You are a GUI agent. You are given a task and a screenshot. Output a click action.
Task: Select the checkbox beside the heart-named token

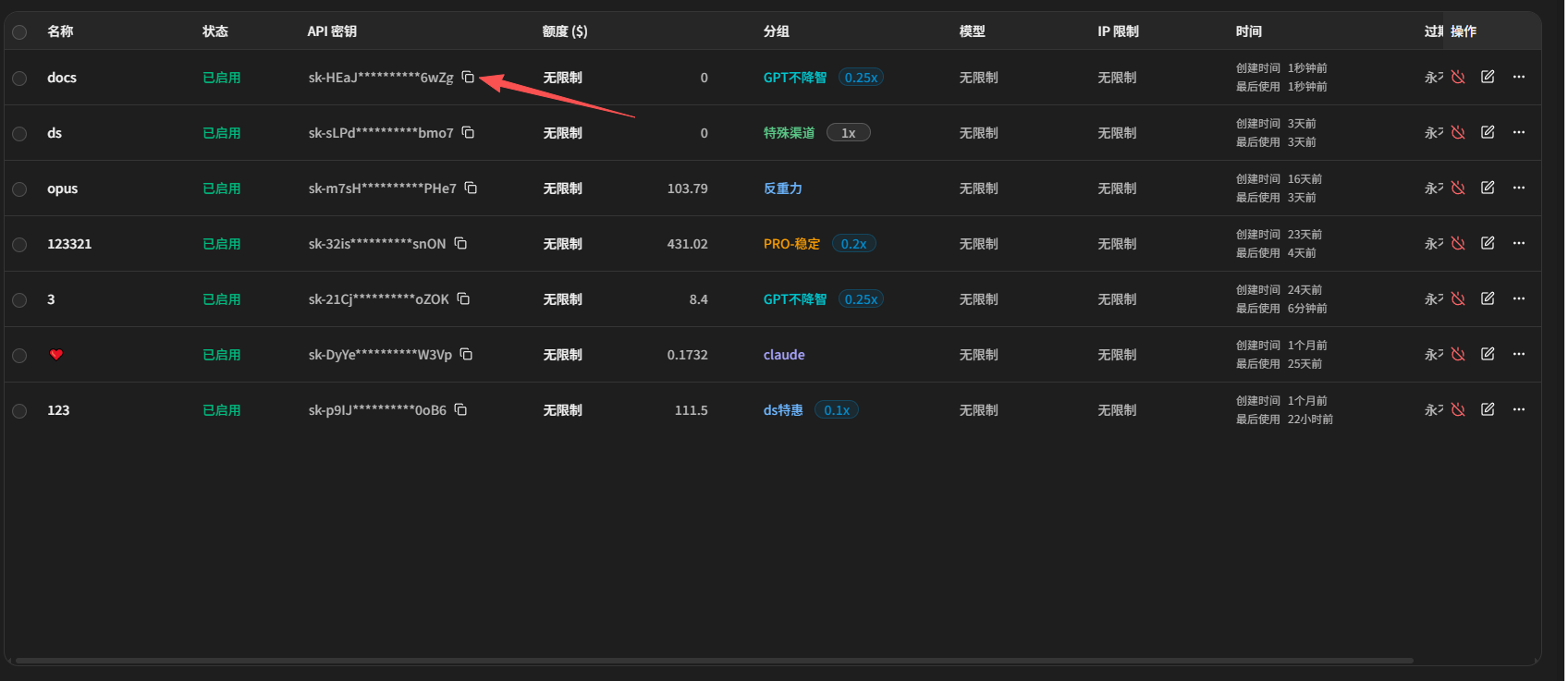point(19,356)
